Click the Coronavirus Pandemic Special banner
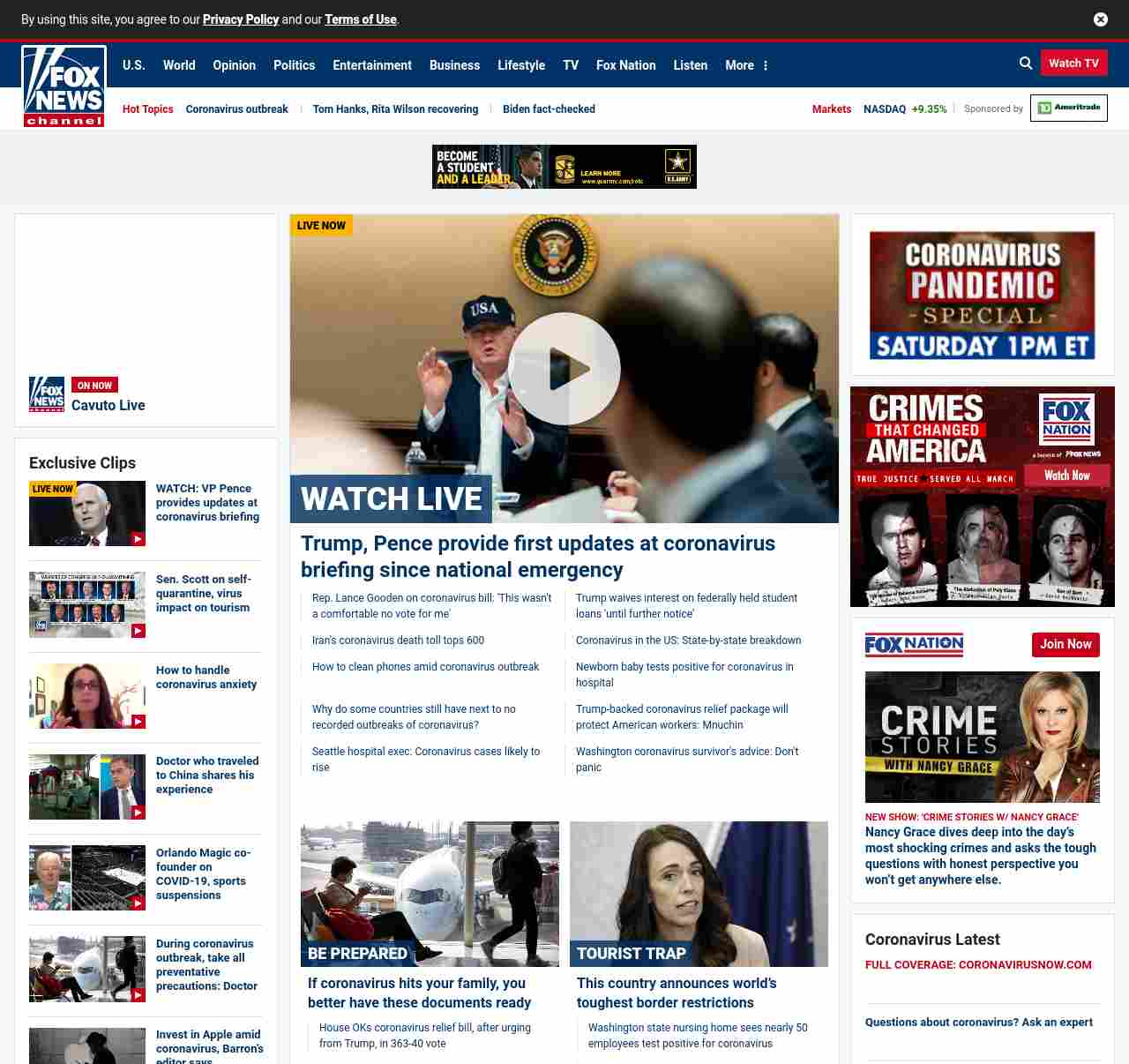The height and width of the screenshot is (1064, 1129). click(982, 296)
